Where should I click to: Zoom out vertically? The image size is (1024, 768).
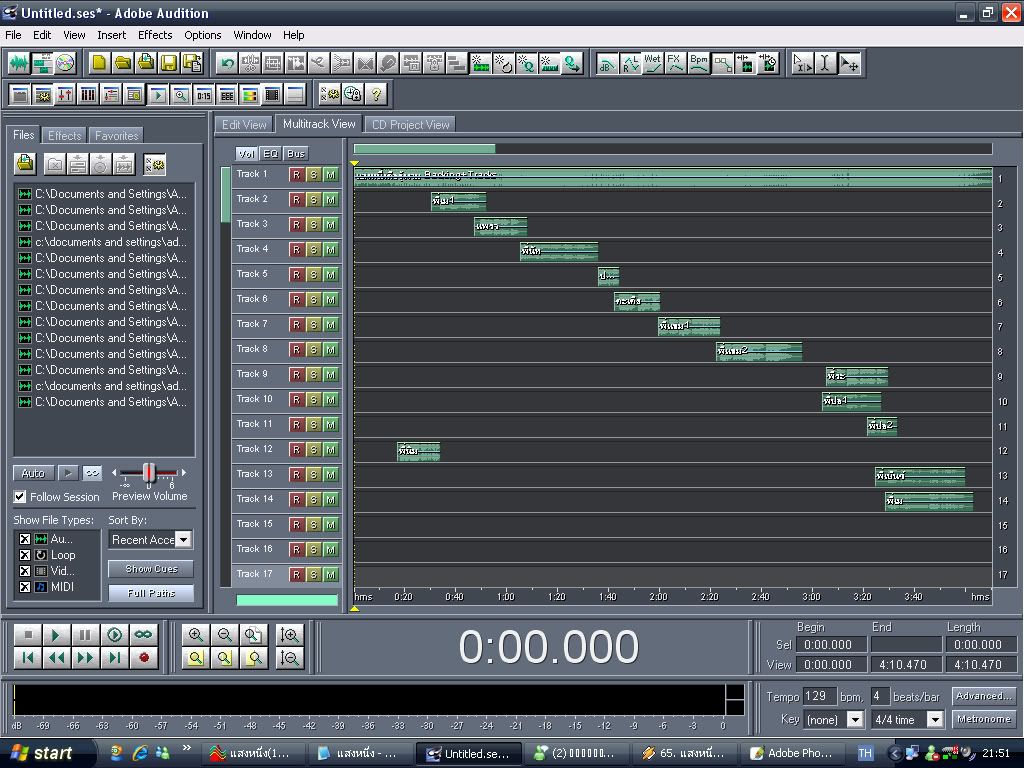click(289, 658)
